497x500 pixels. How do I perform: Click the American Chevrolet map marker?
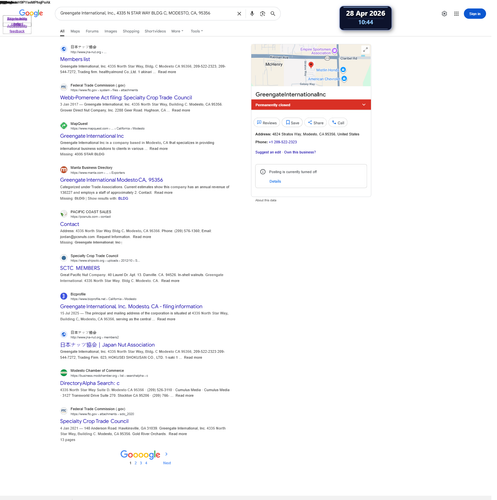[x=344, y=79]
